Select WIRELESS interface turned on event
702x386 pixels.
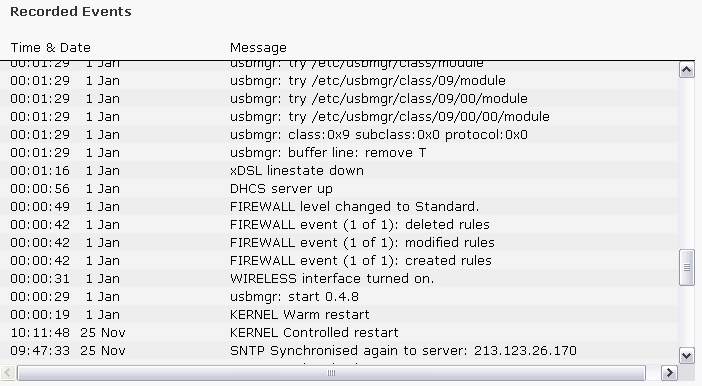(339, 279)
